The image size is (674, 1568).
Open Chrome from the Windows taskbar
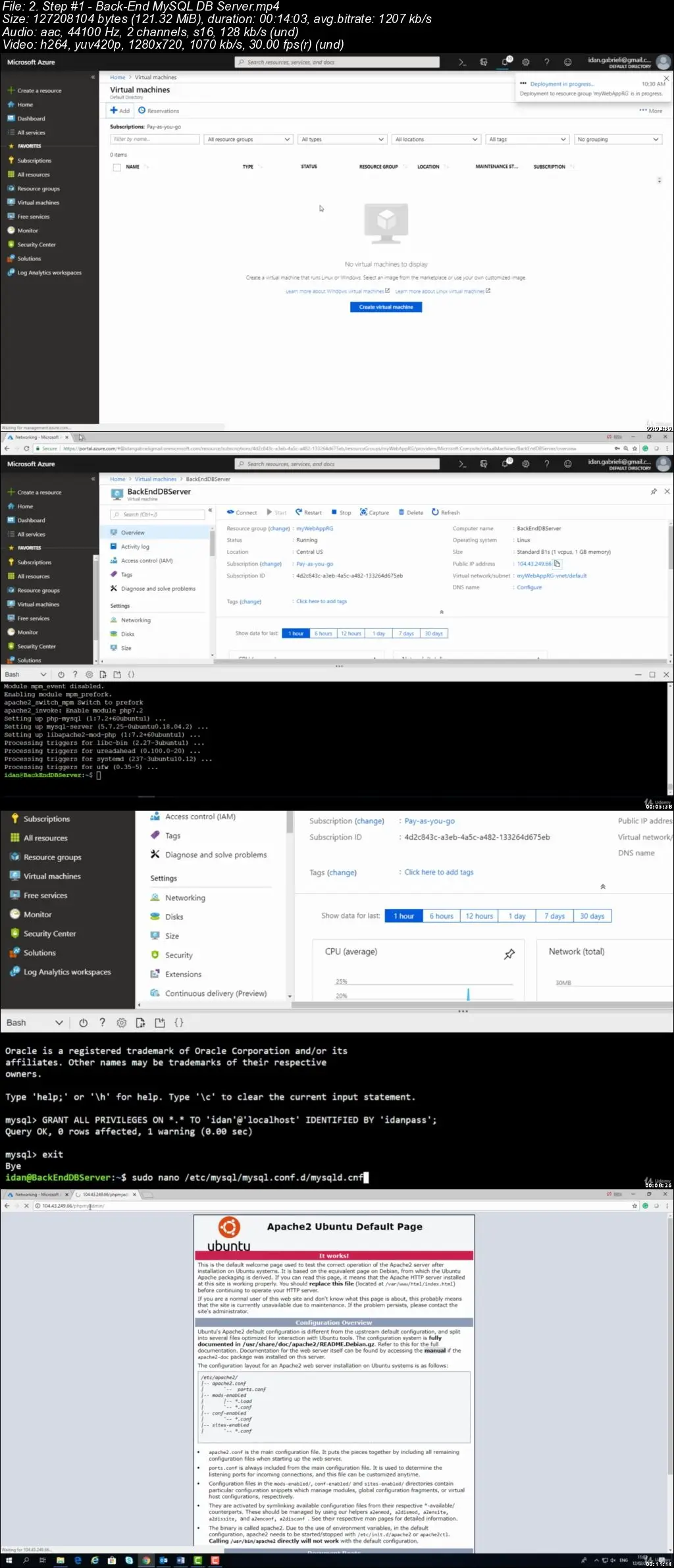pyautogui.click(x=146, y=1560)
